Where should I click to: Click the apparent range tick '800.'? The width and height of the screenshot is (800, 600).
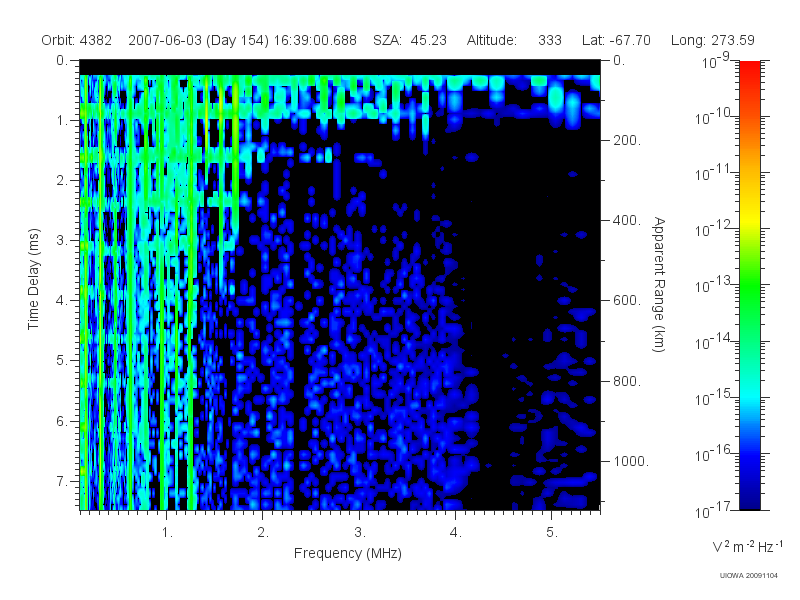click(x=627, y=381)
